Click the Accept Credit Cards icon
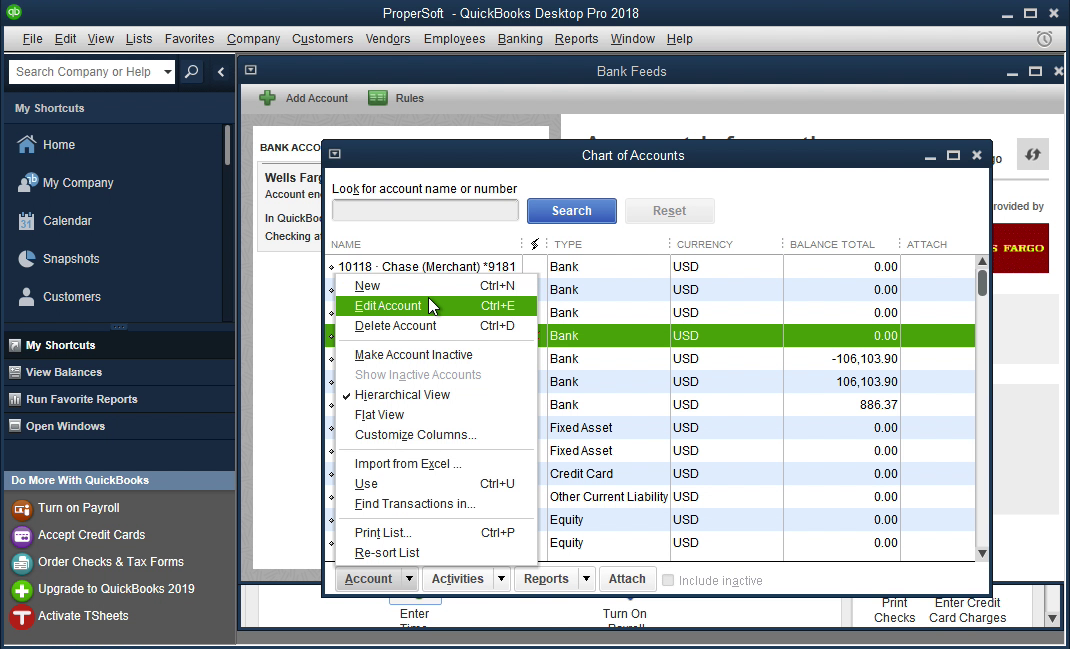This screenshot has height=649, width=1070. click(22, 536)
